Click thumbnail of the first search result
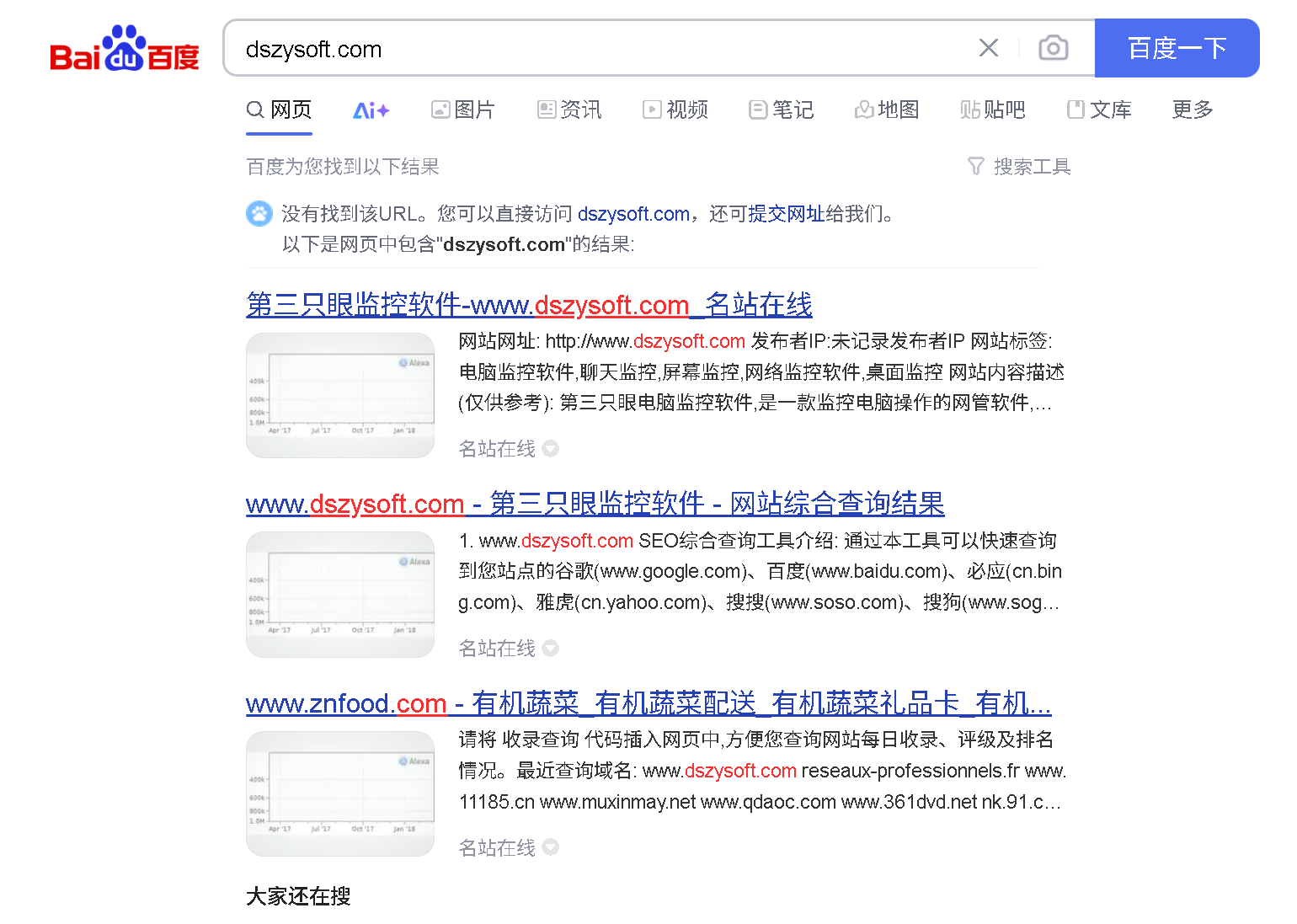Image resolution: width=1297 pixels, height=924 pixels. 340,395
